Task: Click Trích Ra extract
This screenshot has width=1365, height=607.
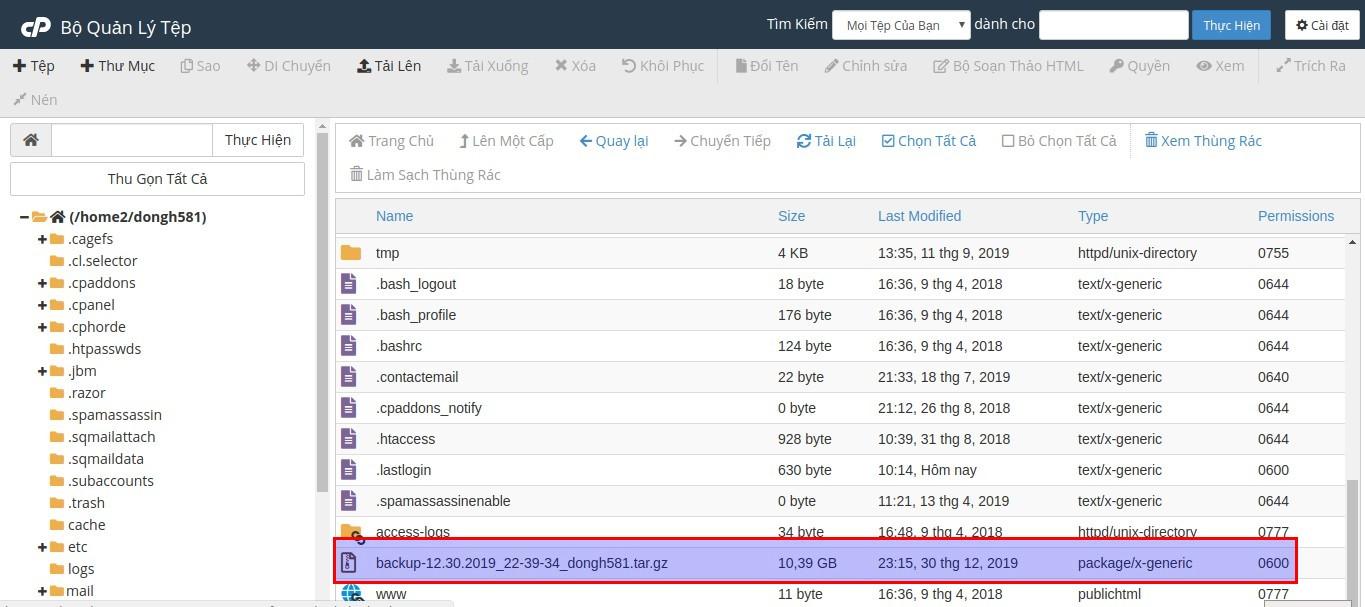Action: tap(1311, 66)
